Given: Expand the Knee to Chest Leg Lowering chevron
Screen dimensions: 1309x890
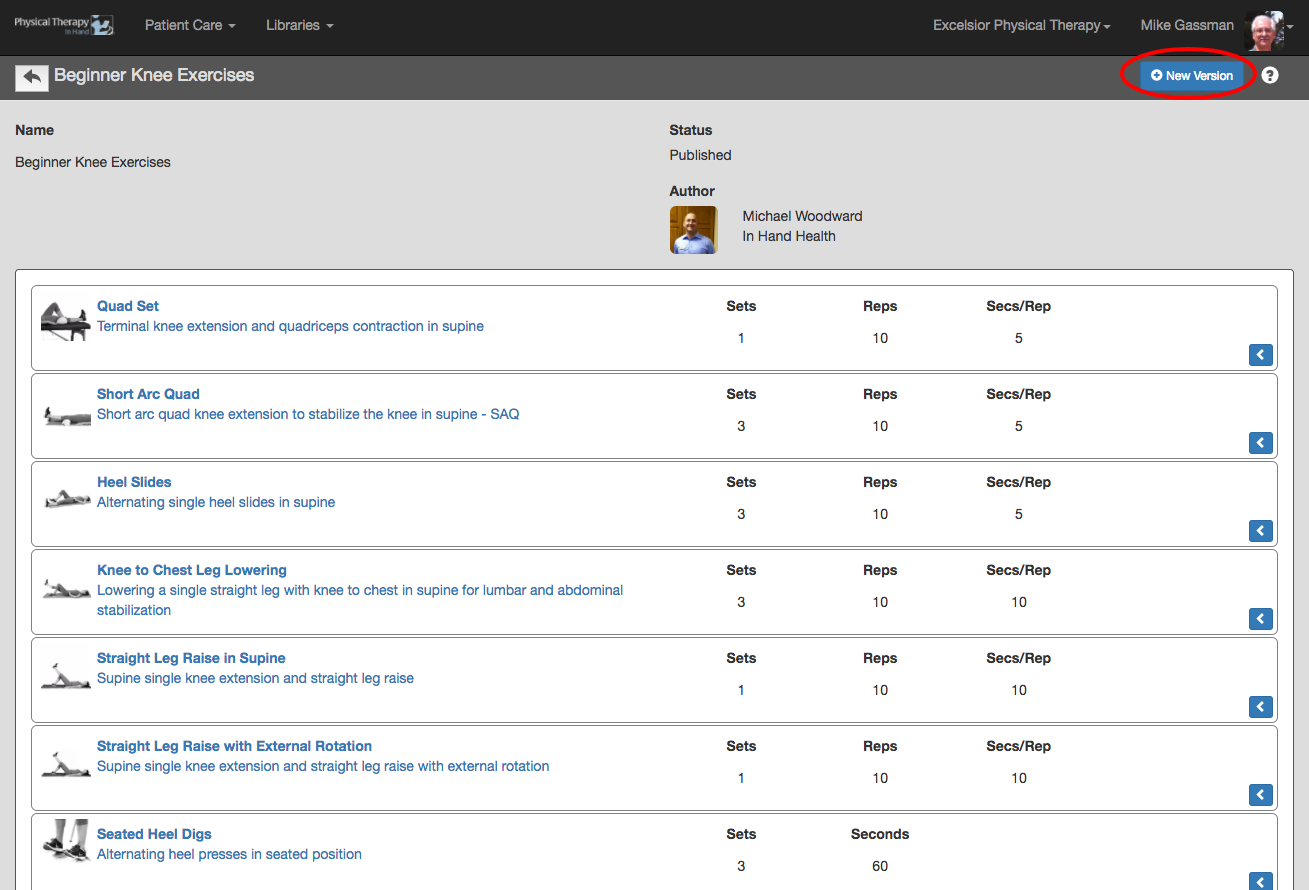Looking at the screenshot, I should (1261, 619).
